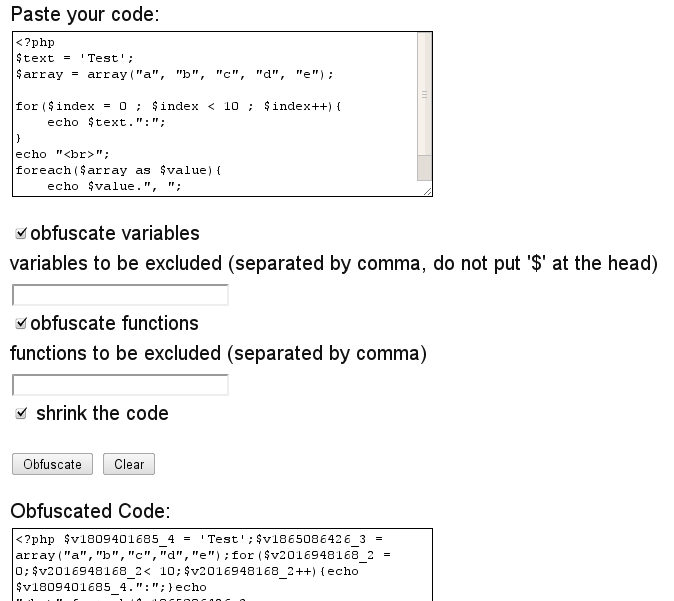Click the code textarea scrollbar thumb
This screenshot has width=674, height=601.
click(424, 94)
